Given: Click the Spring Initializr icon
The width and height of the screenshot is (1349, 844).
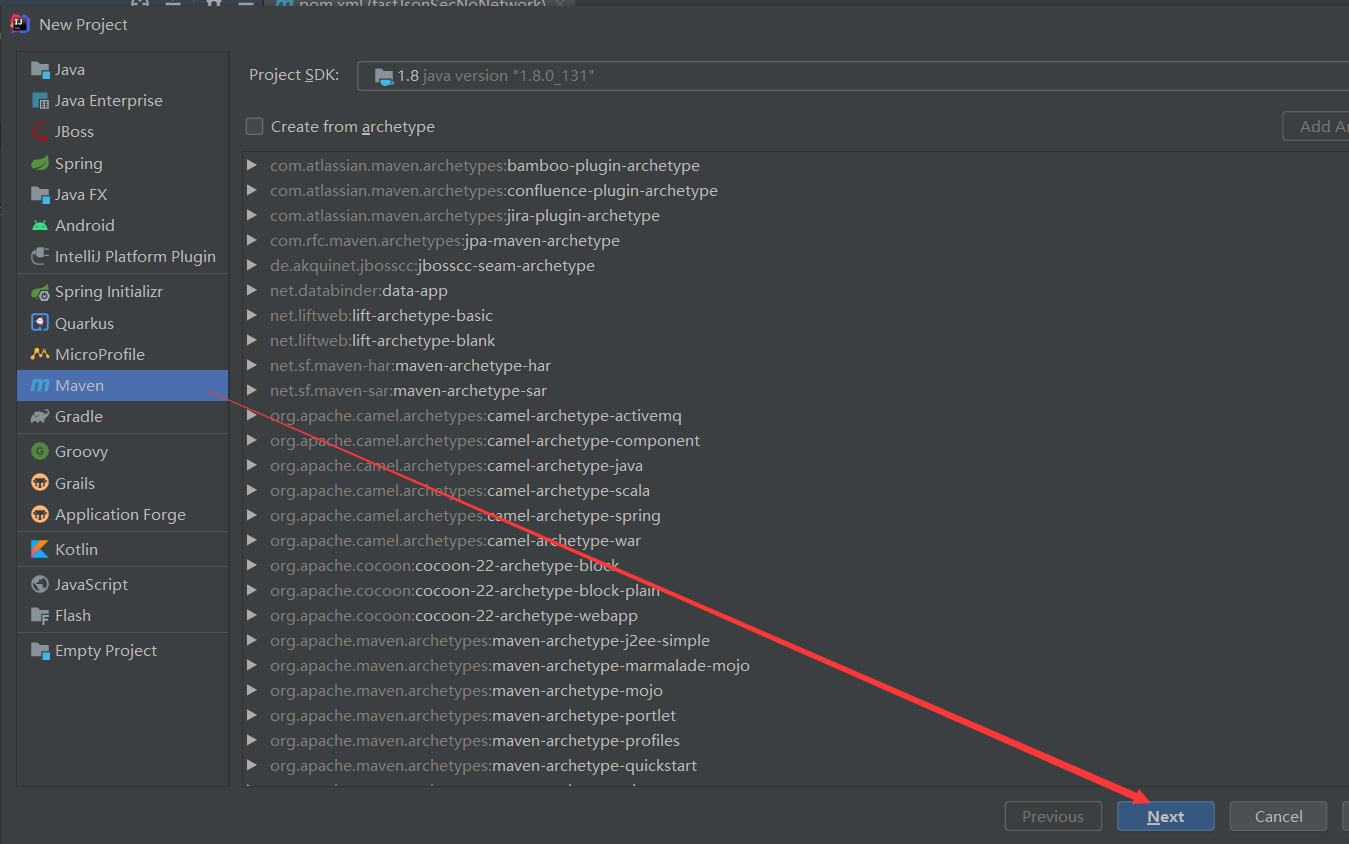Looking at the screenshot, I should pos(40,293).
